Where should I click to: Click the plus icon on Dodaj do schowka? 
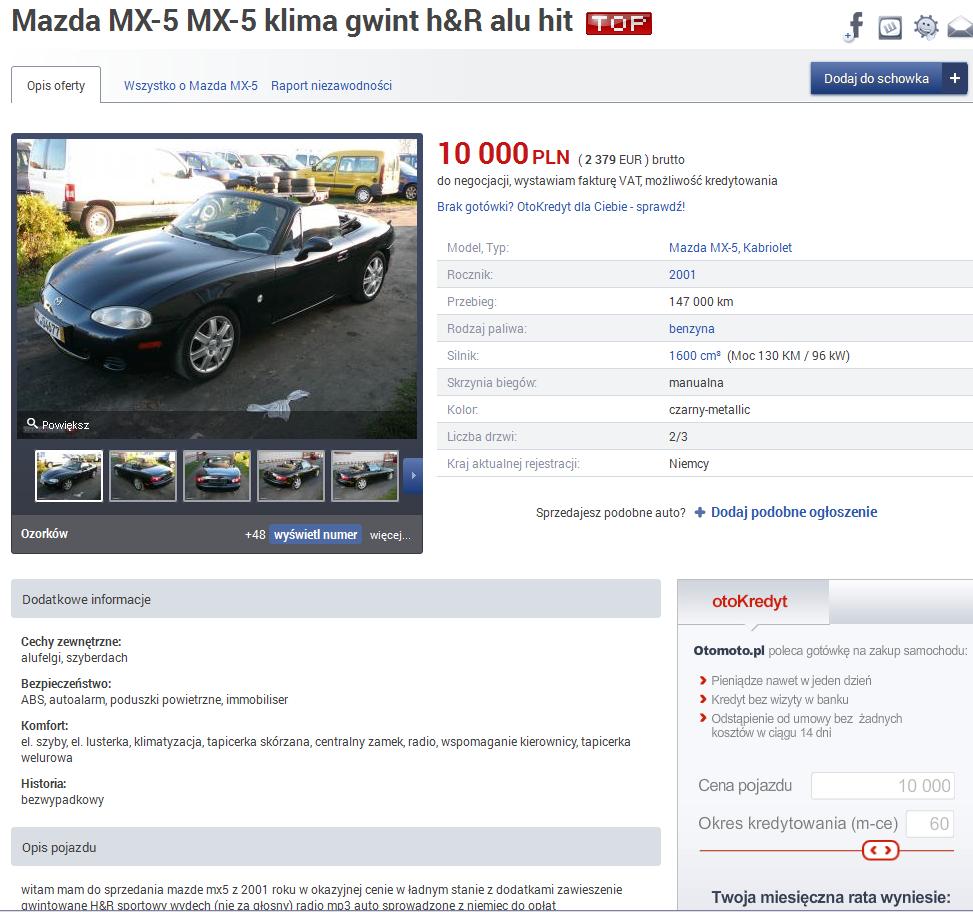click(954, 78)
